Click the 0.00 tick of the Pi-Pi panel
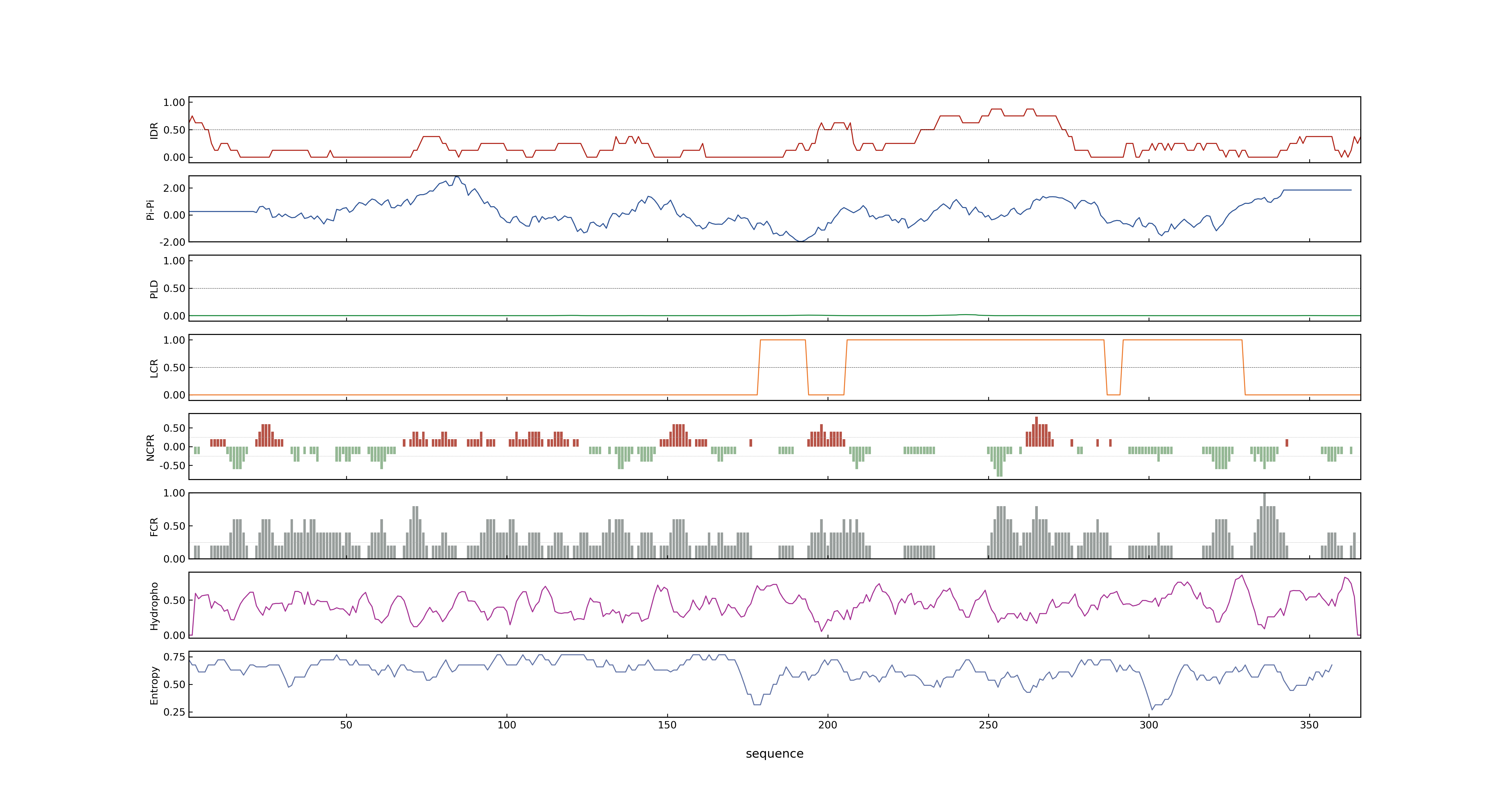The width and height of the screenshot is (1512, 806). tap(174, 215)
